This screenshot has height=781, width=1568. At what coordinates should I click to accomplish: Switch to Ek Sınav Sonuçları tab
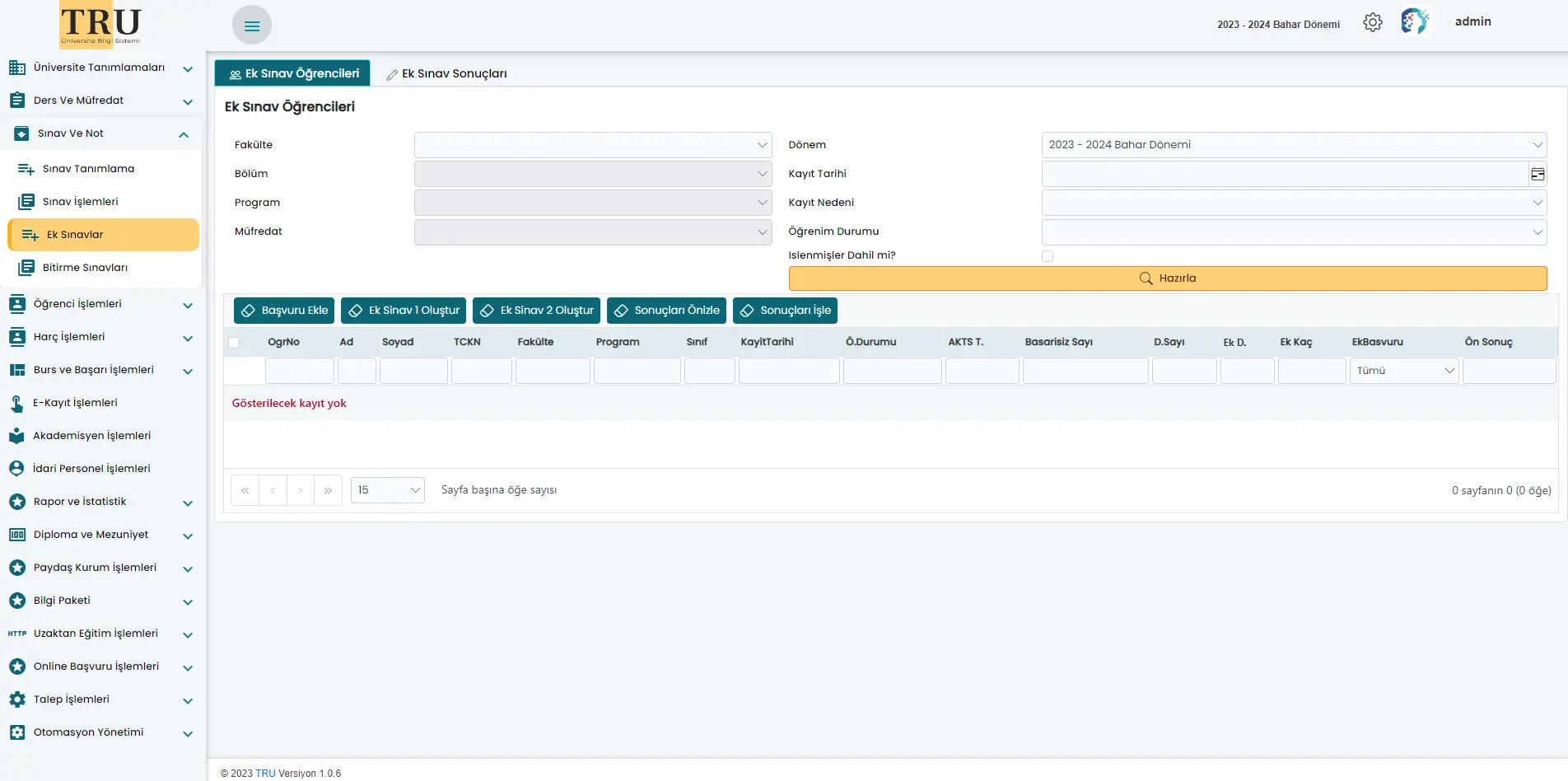pos(446,73)
